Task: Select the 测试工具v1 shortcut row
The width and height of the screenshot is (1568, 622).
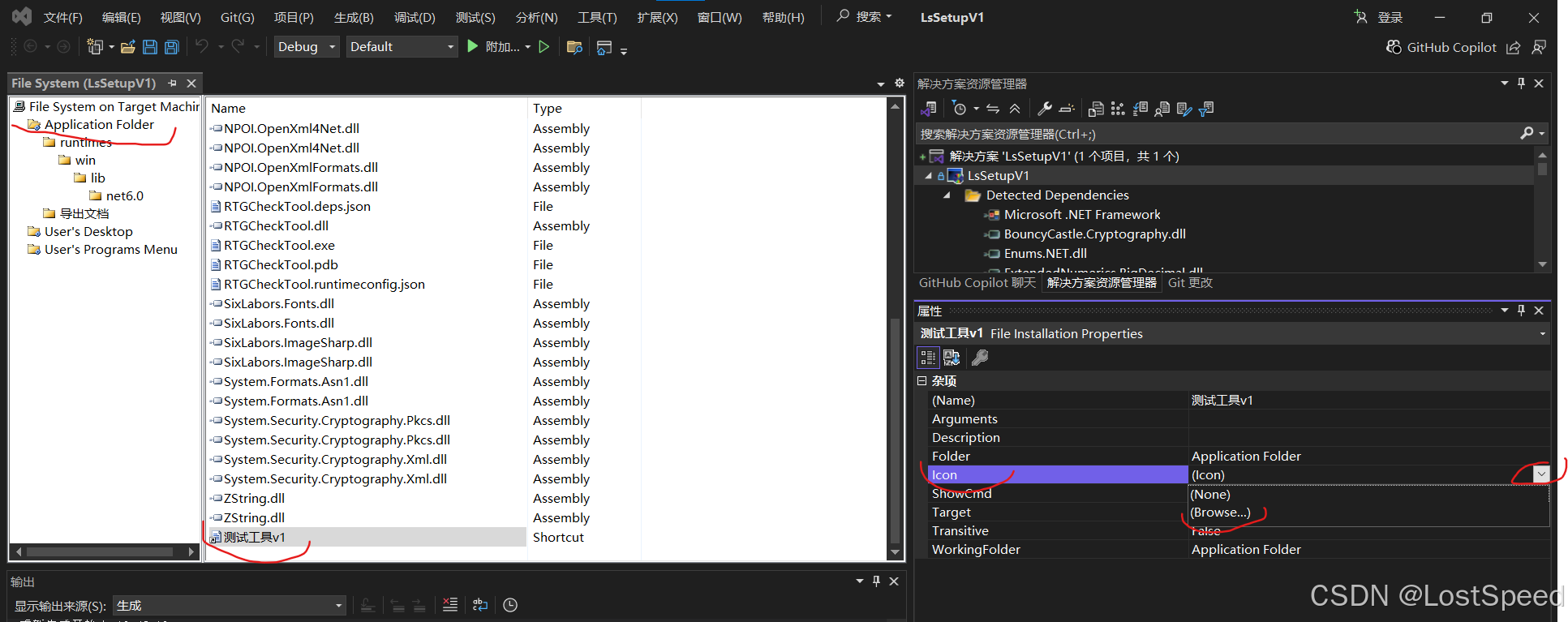Action: click(x=367, y=537)
